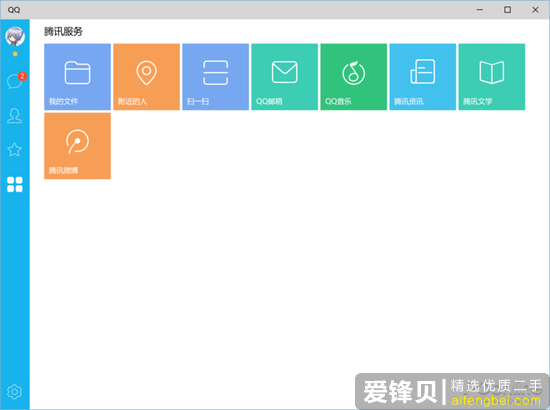Open messages with the 2 unread badge
This screenshot has height=410, width=550.
tap(15, 81)
